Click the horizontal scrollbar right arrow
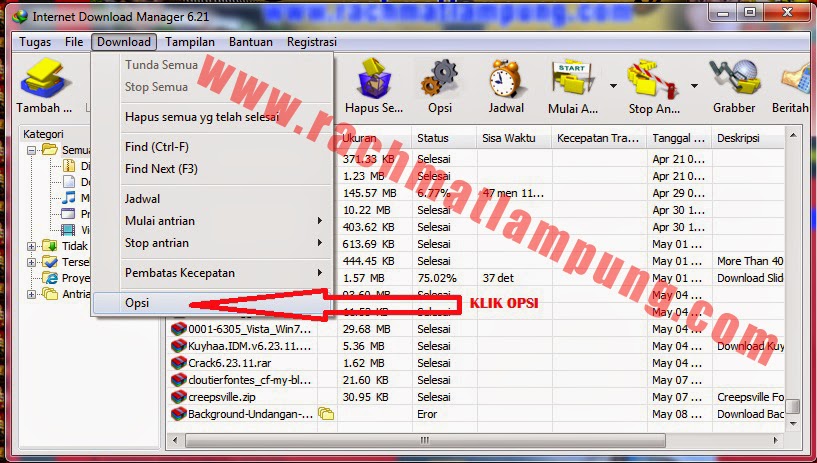The image size is (817, 463). 775,441
